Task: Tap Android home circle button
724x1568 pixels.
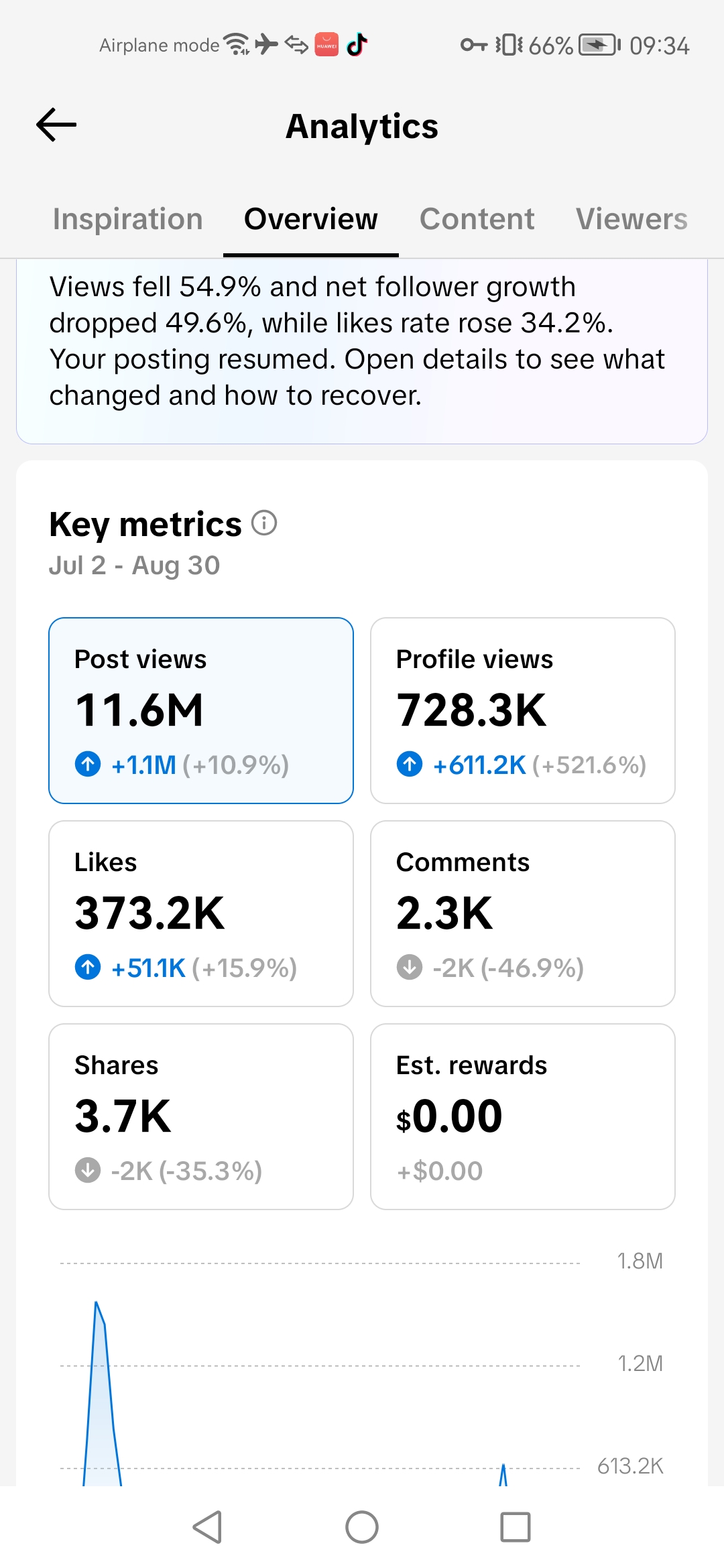Action: (362, 1527)
